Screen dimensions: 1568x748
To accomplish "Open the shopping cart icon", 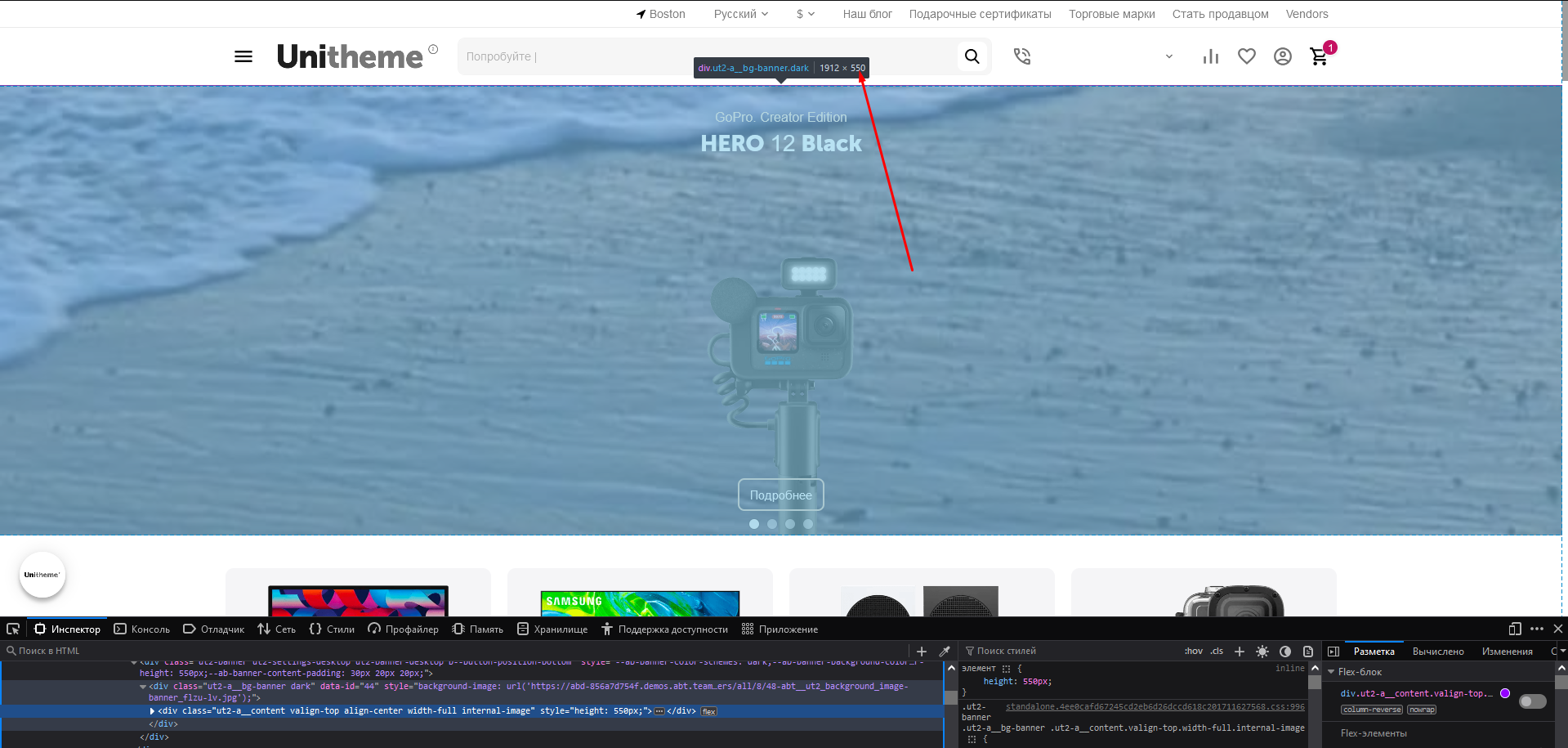I will tap(1319, 56).
